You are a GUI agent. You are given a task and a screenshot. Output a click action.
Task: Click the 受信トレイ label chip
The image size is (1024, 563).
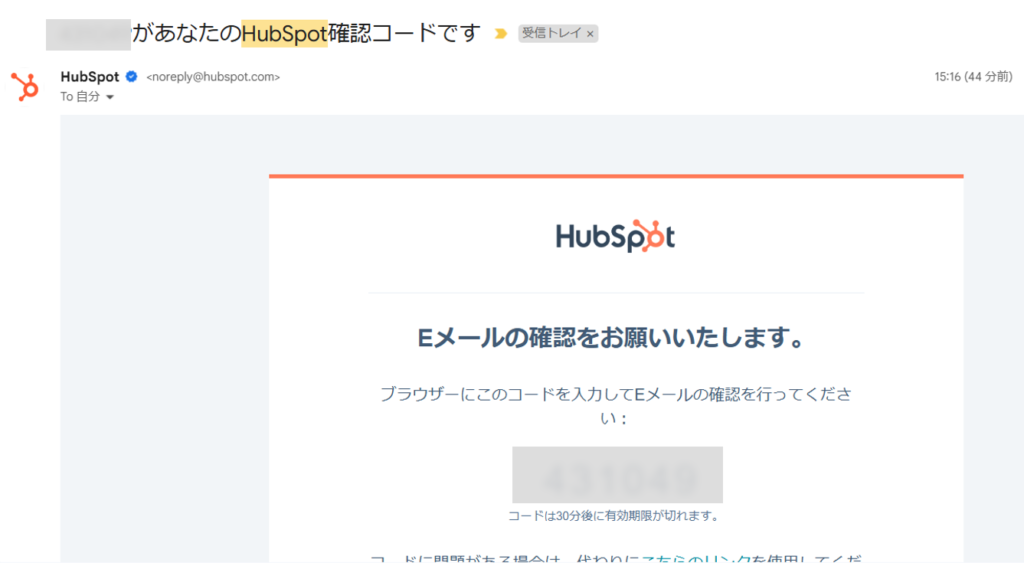coord(558,33)
